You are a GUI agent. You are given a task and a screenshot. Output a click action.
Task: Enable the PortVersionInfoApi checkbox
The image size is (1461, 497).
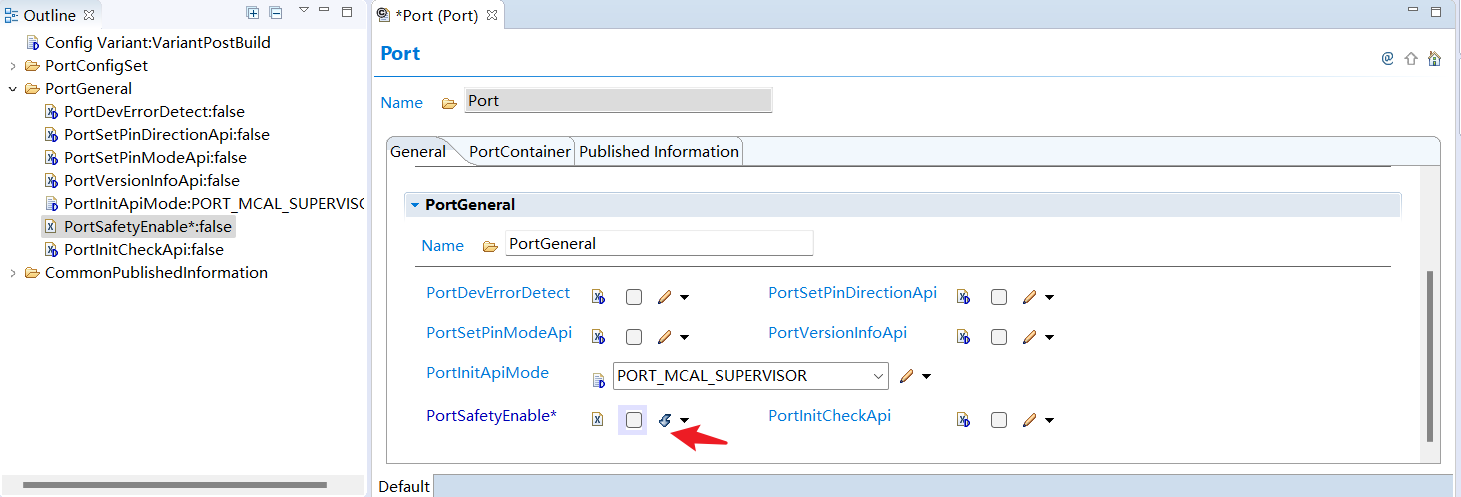click(999, 337)
